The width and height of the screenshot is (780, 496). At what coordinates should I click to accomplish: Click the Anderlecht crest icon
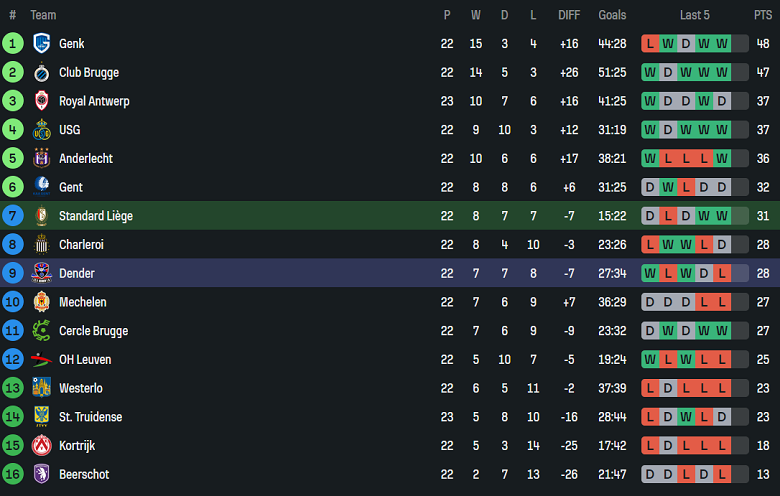click(x=41, y=158)
